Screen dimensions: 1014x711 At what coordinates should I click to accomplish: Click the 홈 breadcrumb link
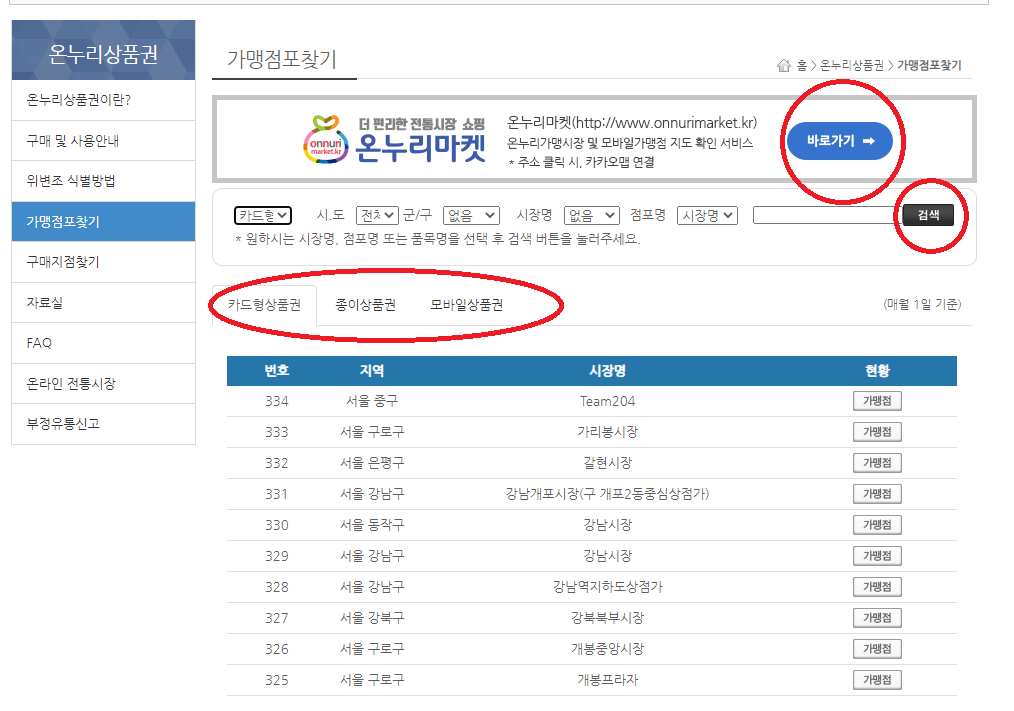coord(801,65)
